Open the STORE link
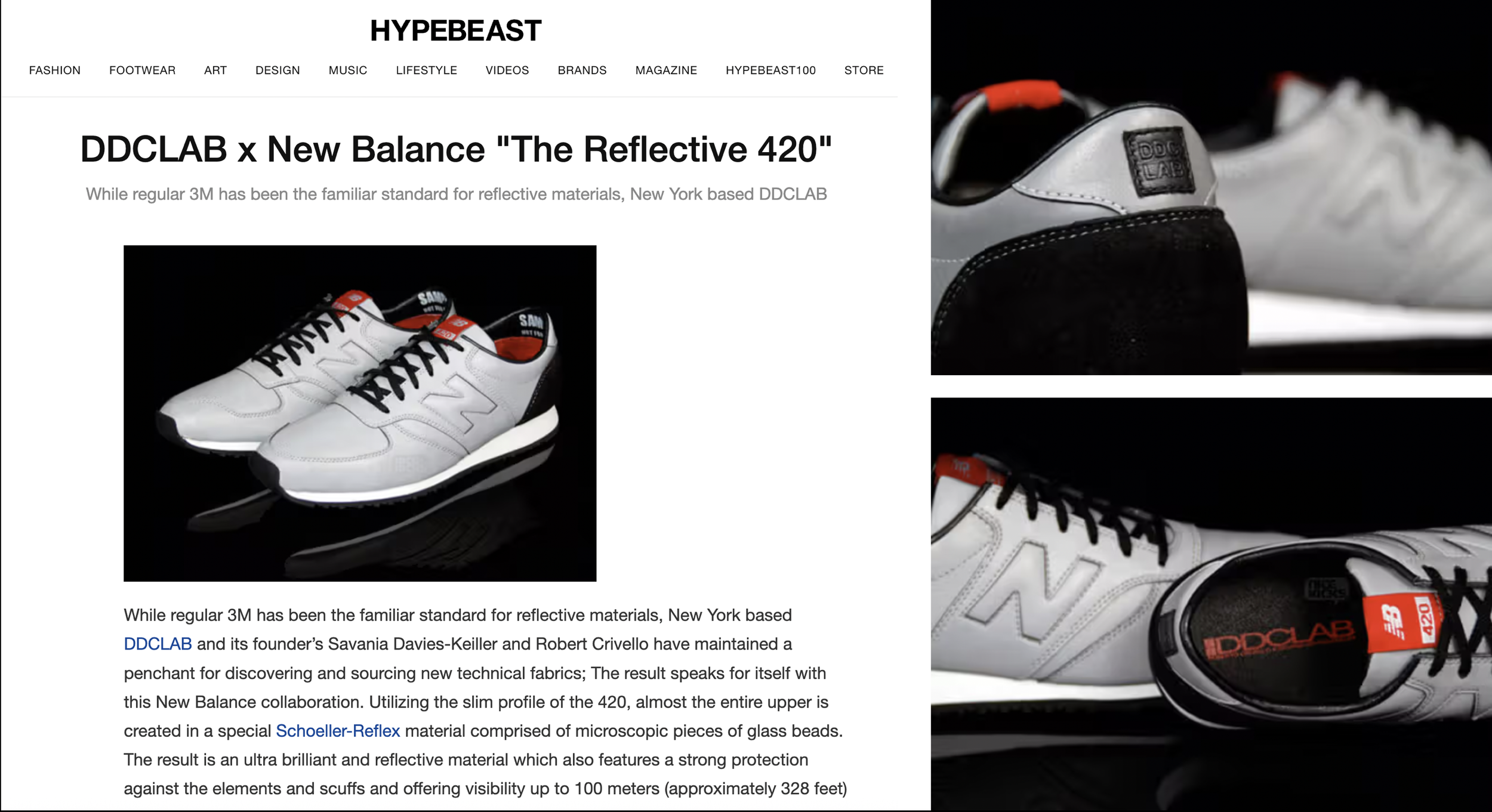The height and width of the screenshot is (812, 1492). 864,70
